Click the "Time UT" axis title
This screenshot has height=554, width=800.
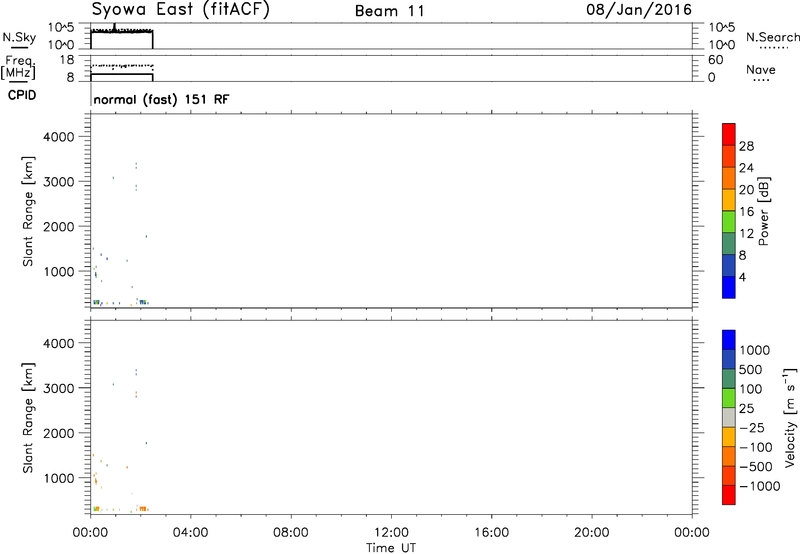pyautogui.click(x=391, y=548)
